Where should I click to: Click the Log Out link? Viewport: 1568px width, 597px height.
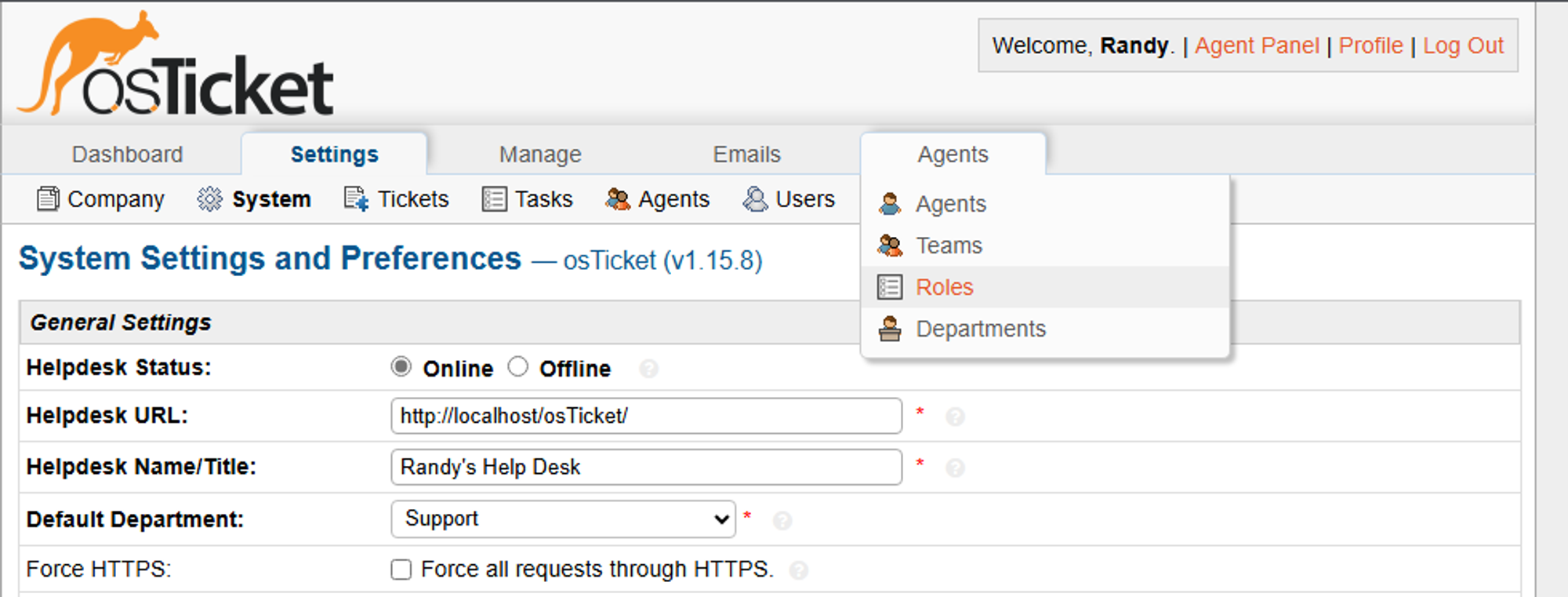pos(1463,46)
